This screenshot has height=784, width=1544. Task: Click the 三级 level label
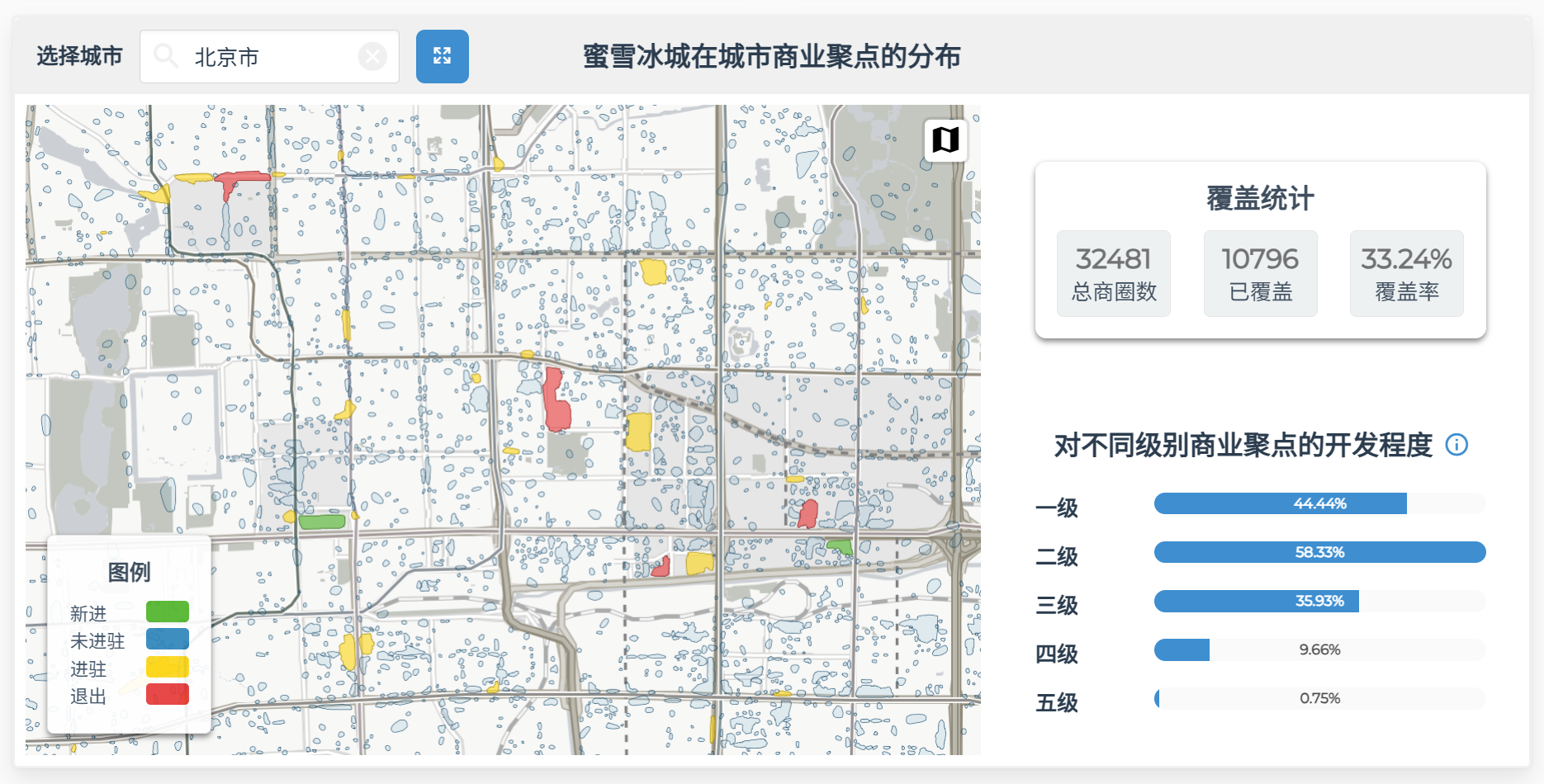pos(1057,605)
